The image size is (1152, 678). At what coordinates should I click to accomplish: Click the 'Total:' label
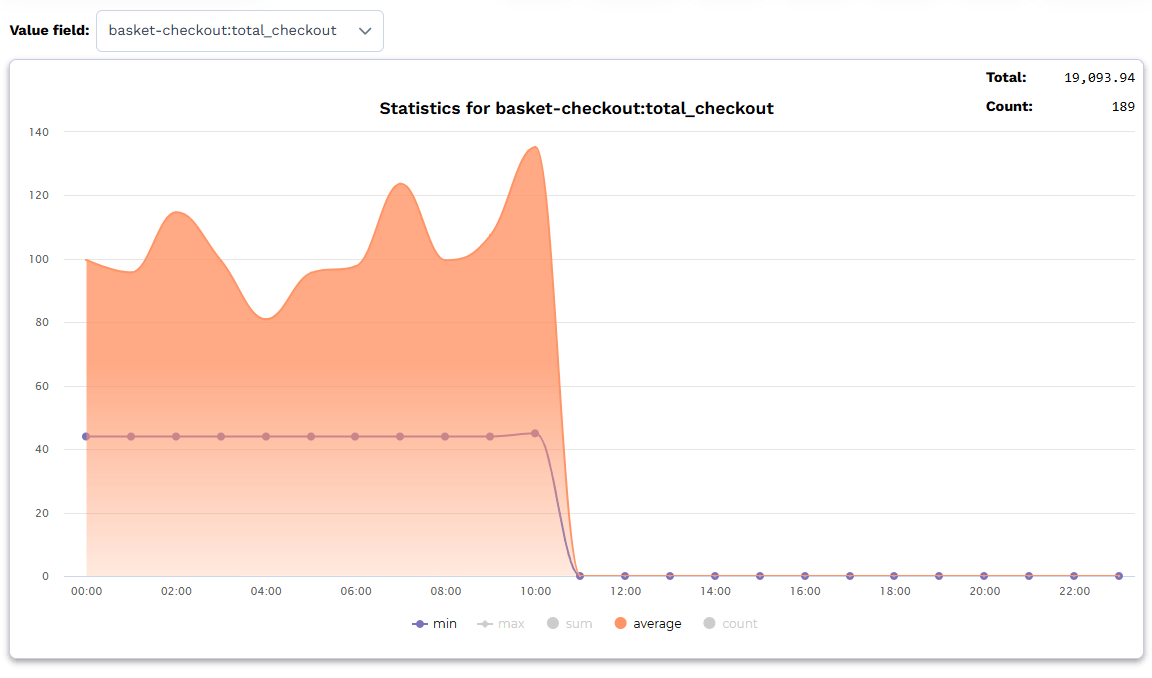(x=1006, y=77)
